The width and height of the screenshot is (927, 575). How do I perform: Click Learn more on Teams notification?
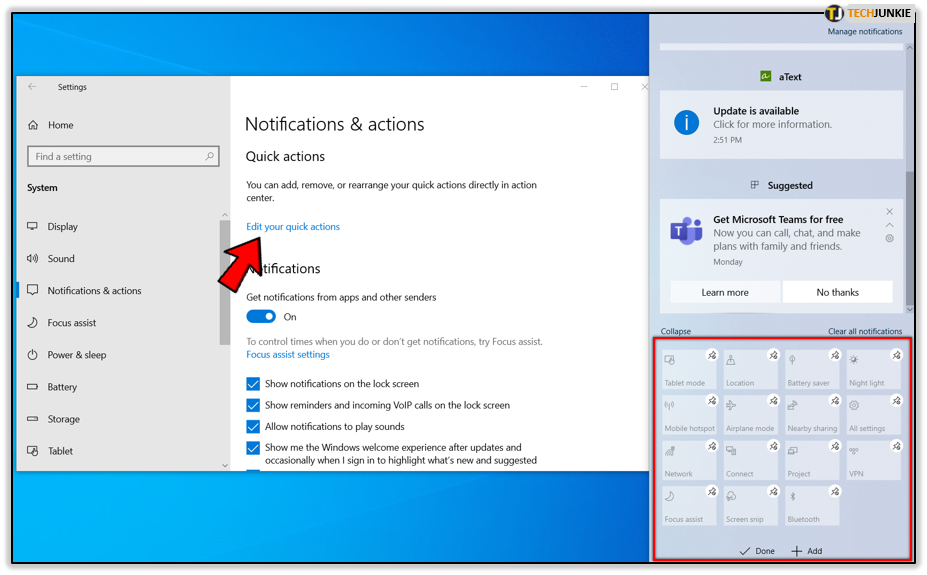[x=725, y=293]
